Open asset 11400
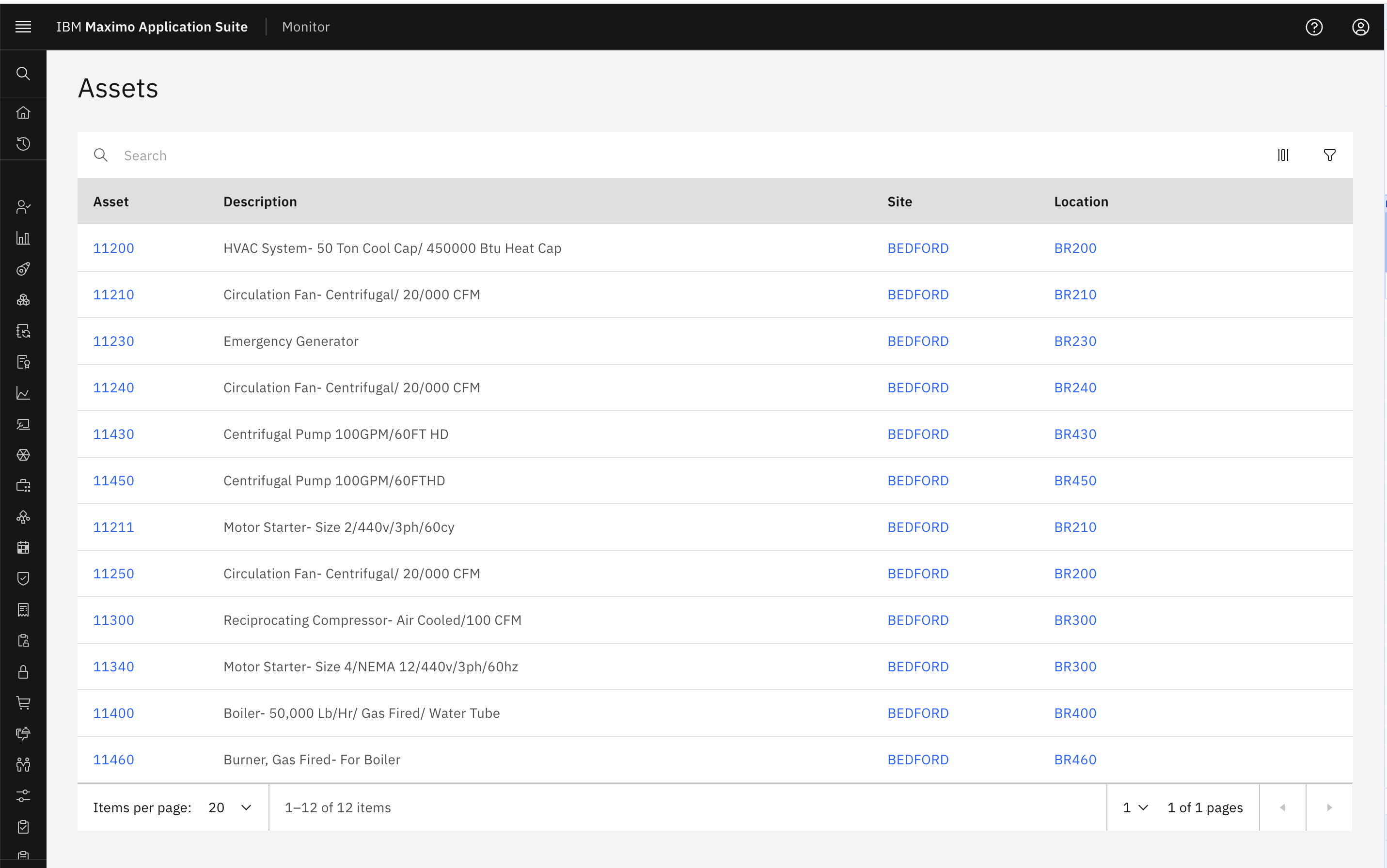This screenshot has width=1387, height=868. tap(114, 713)
